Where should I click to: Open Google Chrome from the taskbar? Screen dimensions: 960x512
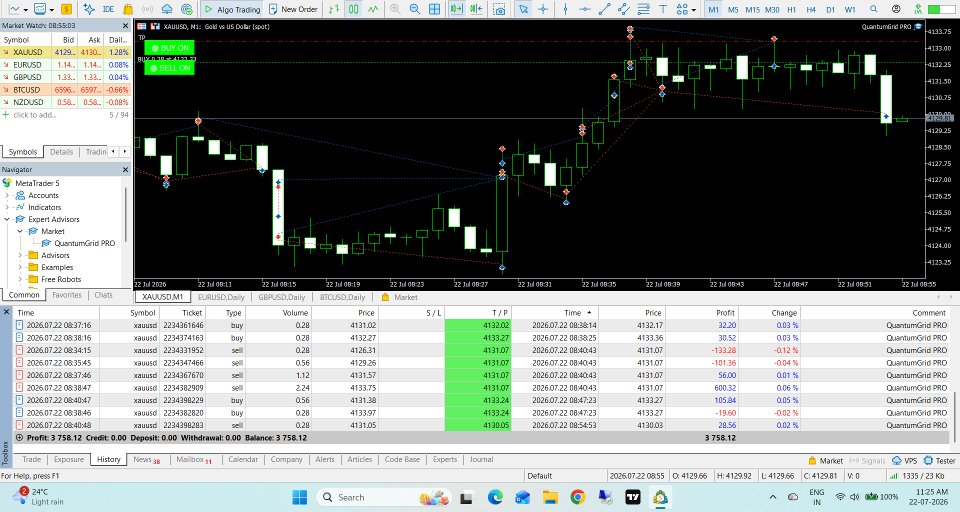[x=577, y=497]
